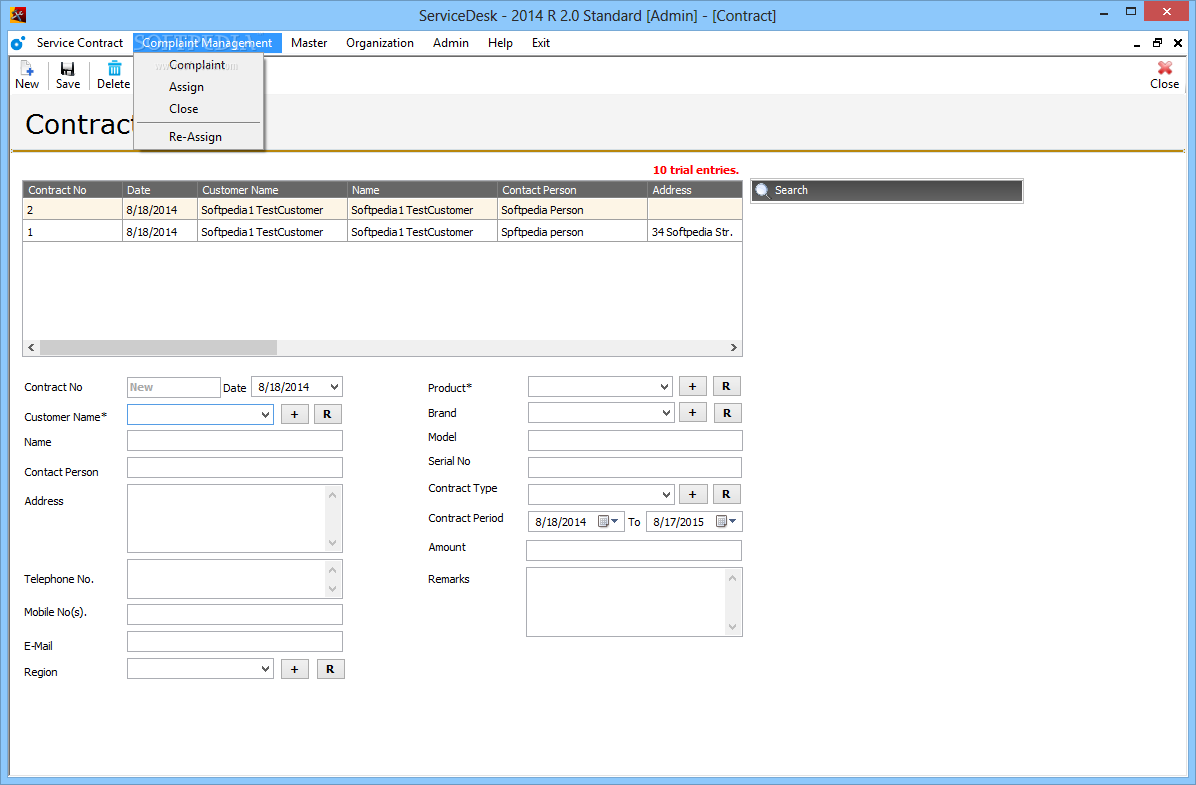
Task: Click the + button next to Brand
Action: coord(693,413)
